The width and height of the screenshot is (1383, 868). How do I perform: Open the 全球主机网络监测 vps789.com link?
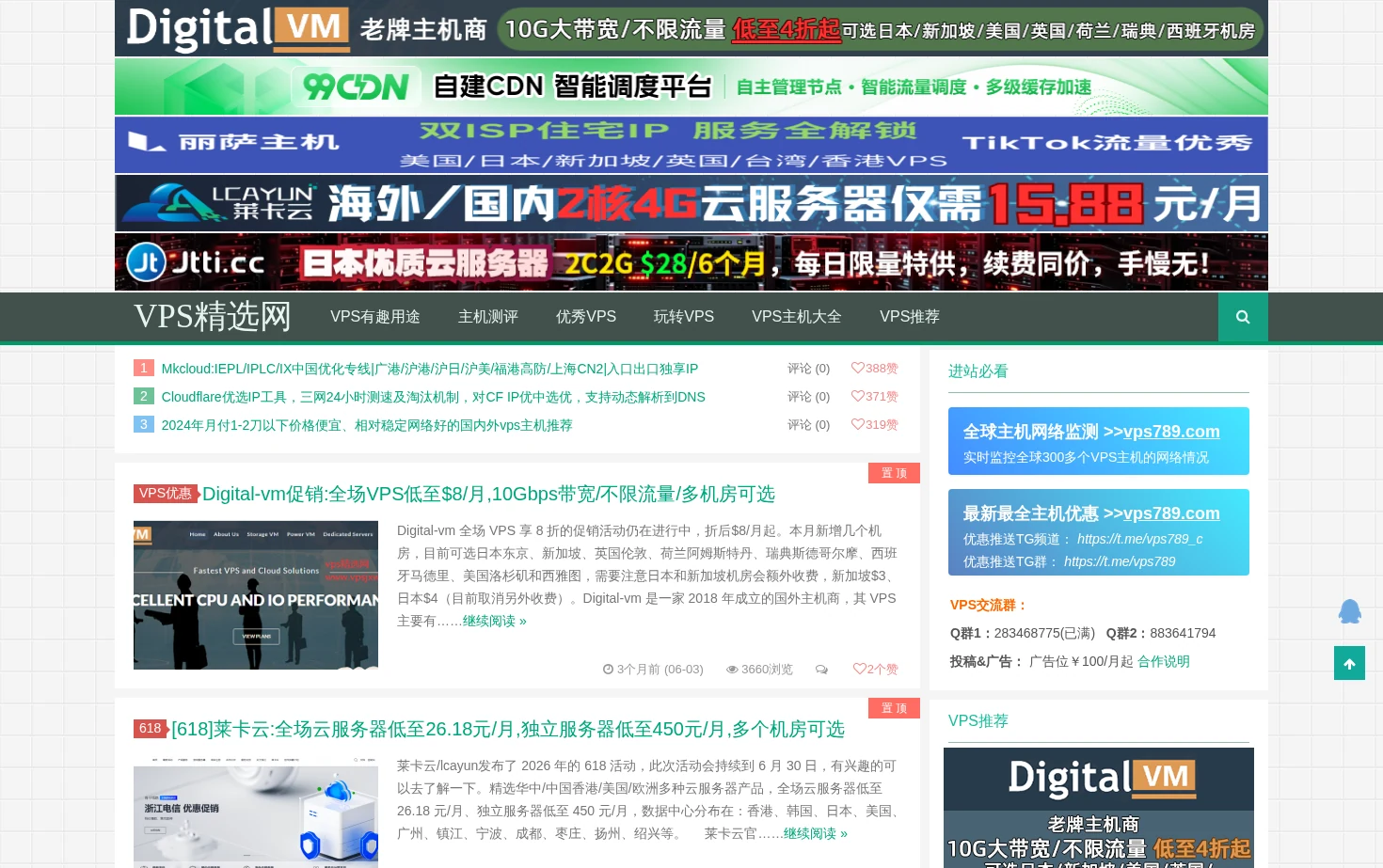pyautogui.click(x=1171, y=432)
